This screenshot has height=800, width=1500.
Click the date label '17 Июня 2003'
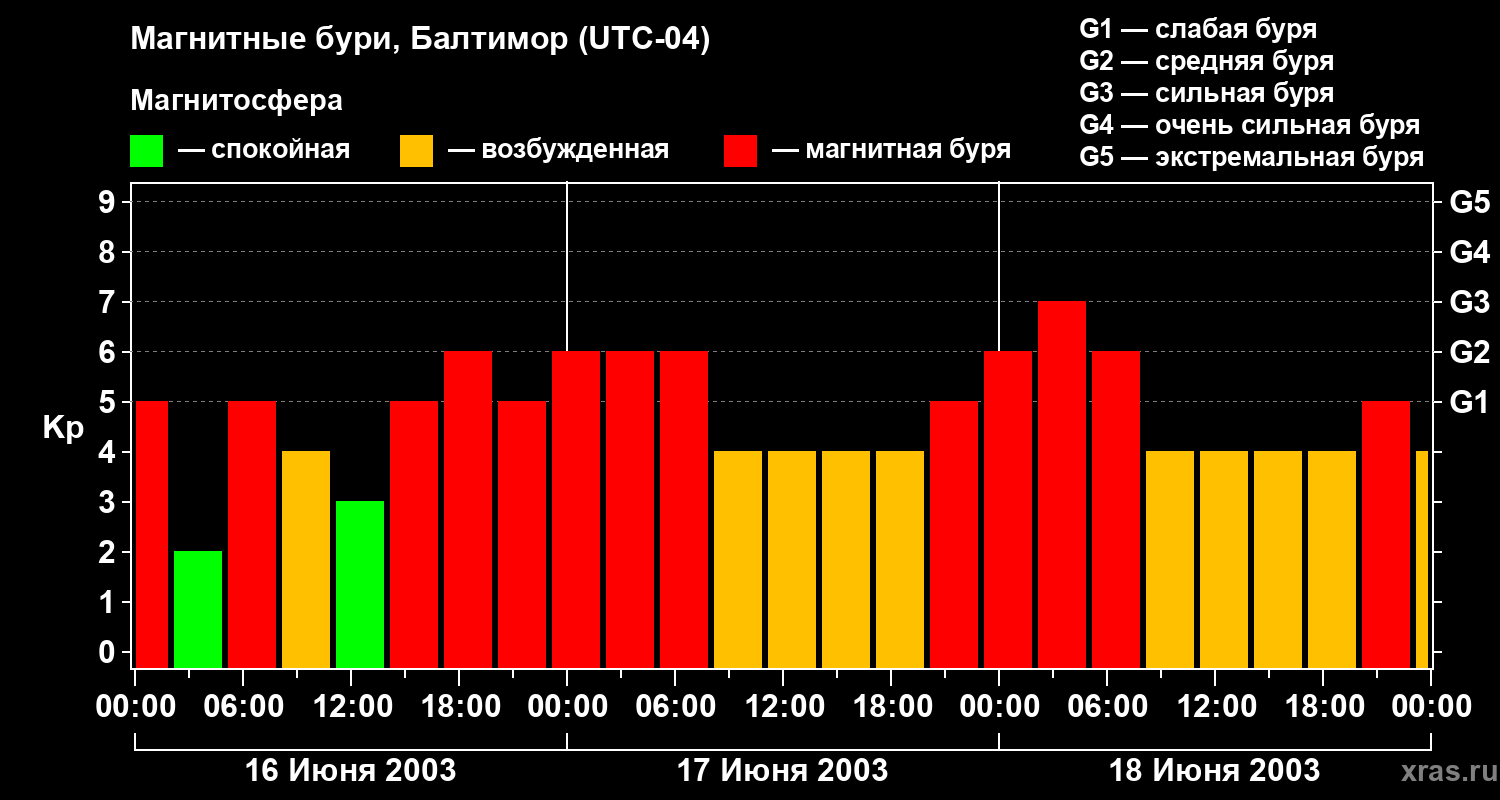(x=782, y=770)
